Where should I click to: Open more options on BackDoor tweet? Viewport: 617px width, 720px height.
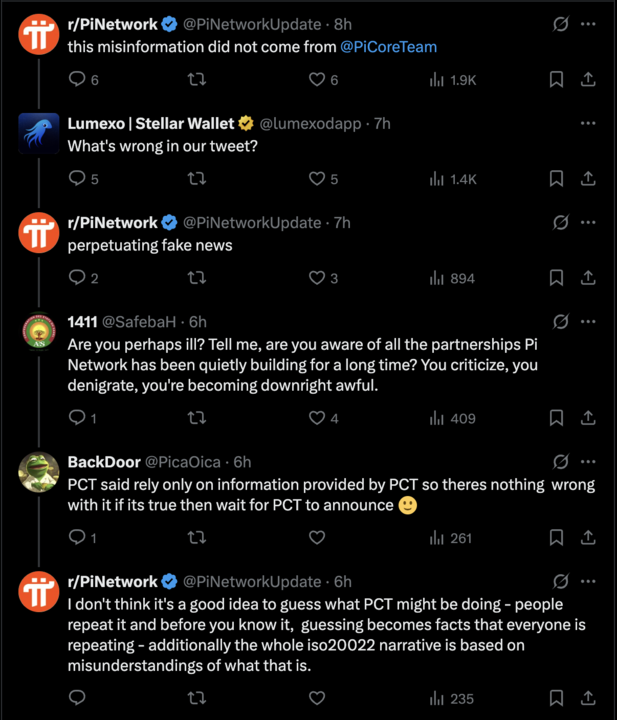589,462
